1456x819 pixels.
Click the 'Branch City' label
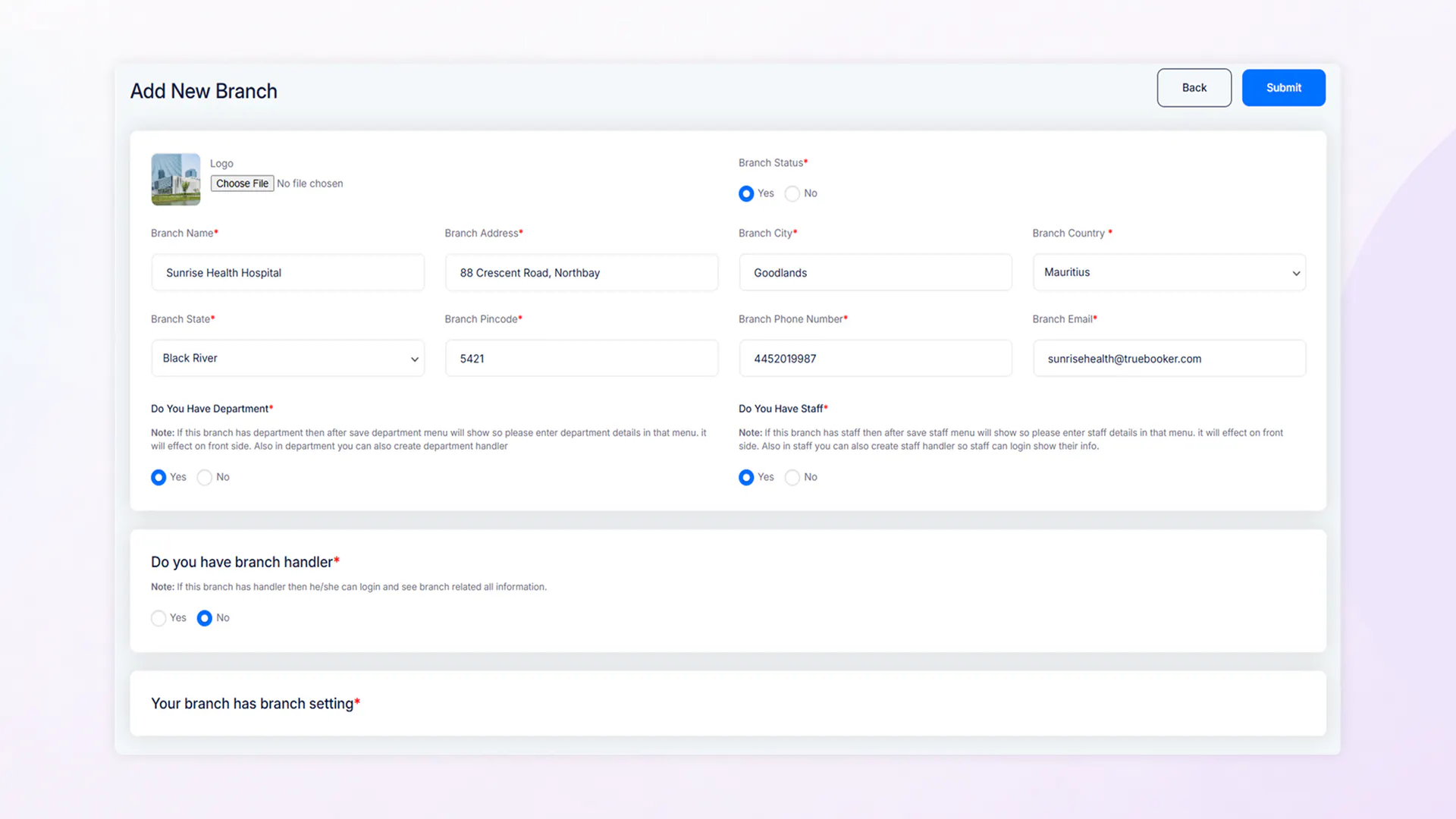767,233
